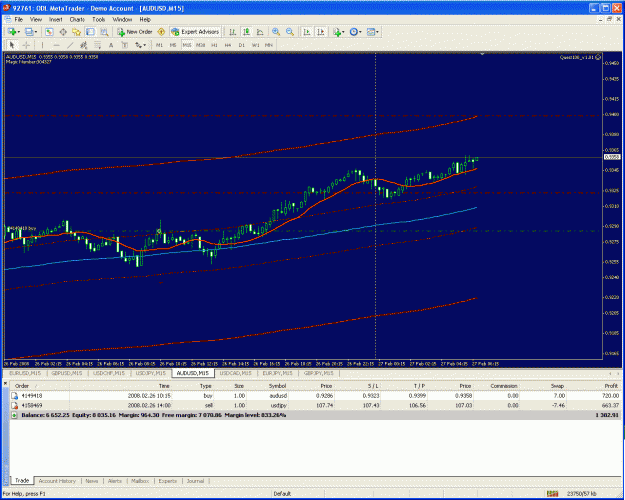The height and width of the screenshot is (500, 625).
Task: Select the crosshair tool
Action: click(x=26, y=45)
